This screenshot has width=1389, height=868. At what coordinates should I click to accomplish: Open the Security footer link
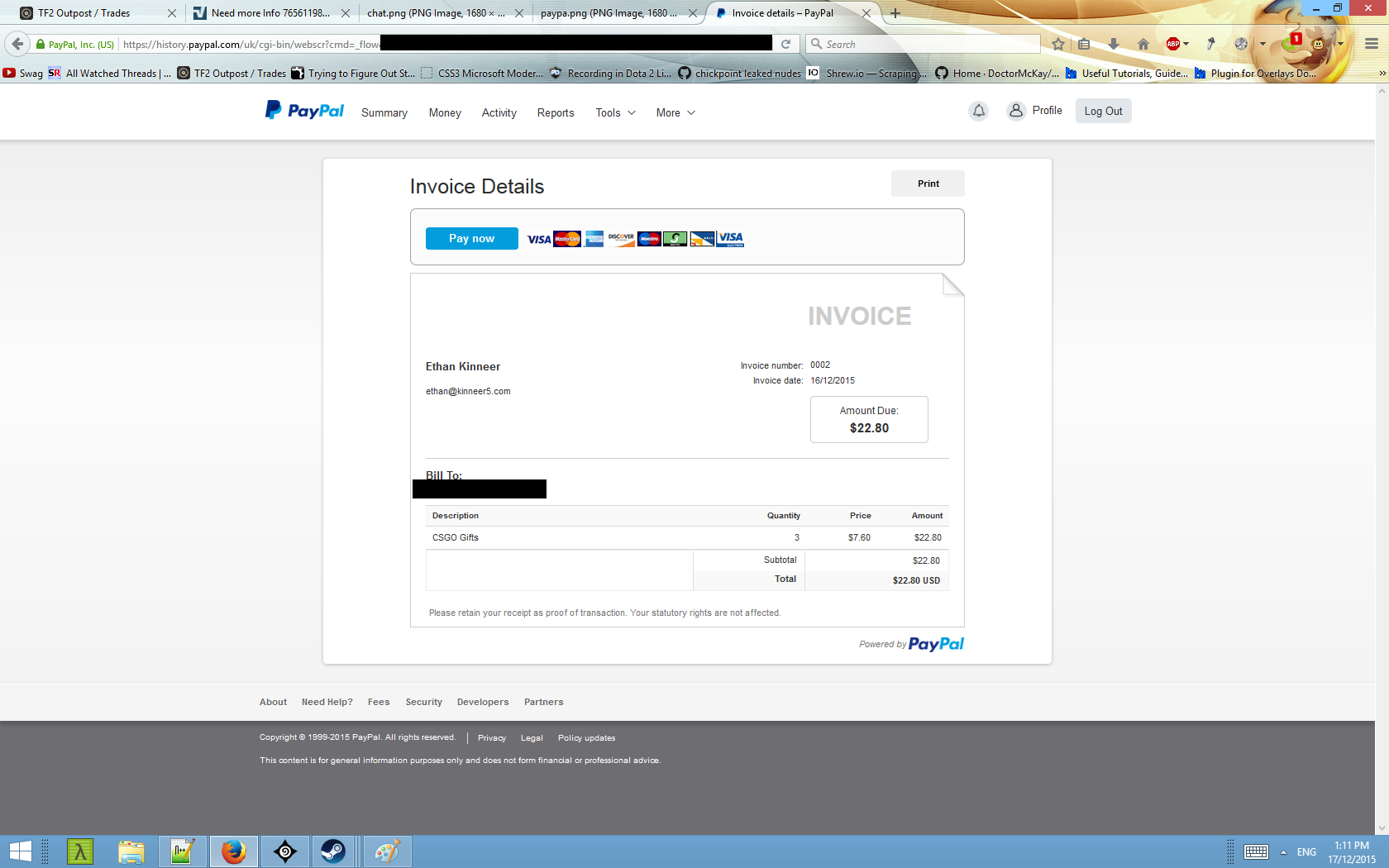[x=423, y=702]
